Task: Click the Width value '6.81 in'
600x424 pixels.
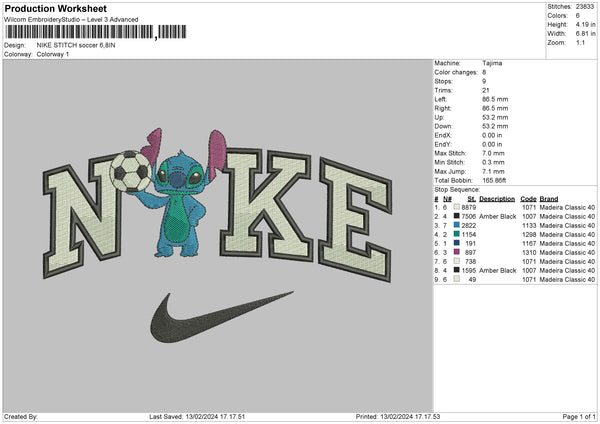Action: pyautogui.click(x=586, y=34)
